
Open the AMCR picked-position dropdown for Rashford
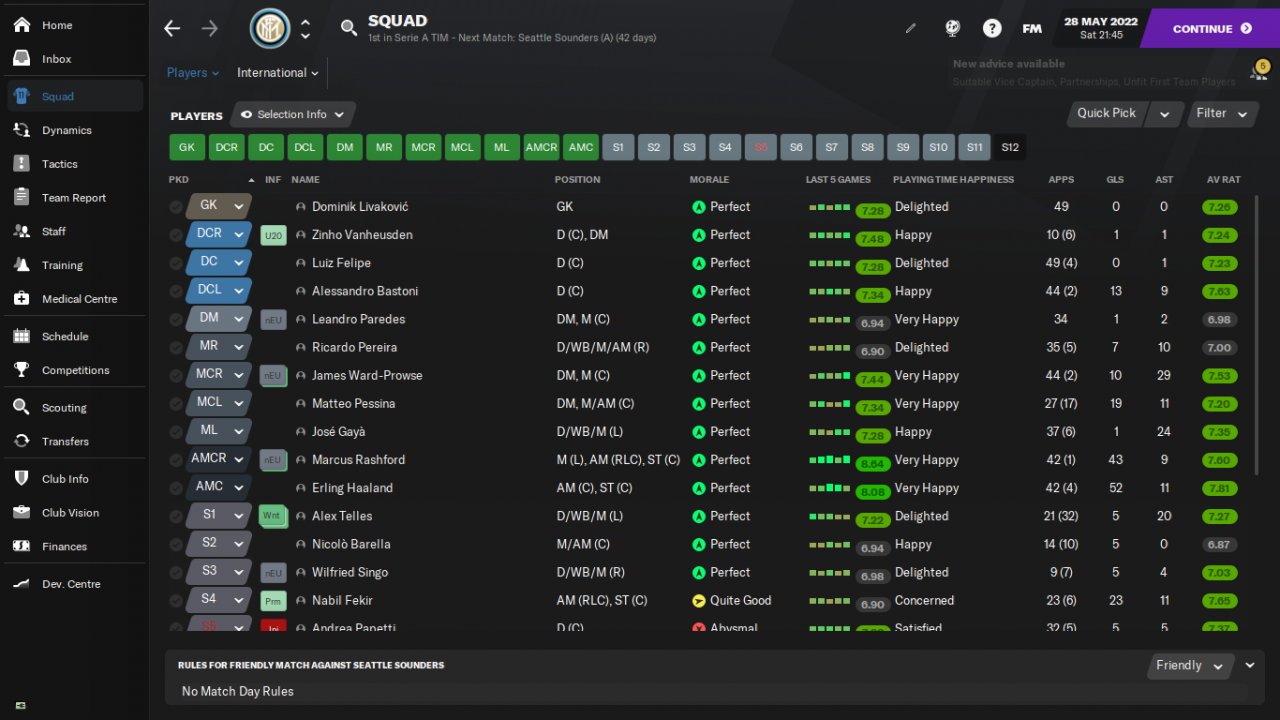219,459
